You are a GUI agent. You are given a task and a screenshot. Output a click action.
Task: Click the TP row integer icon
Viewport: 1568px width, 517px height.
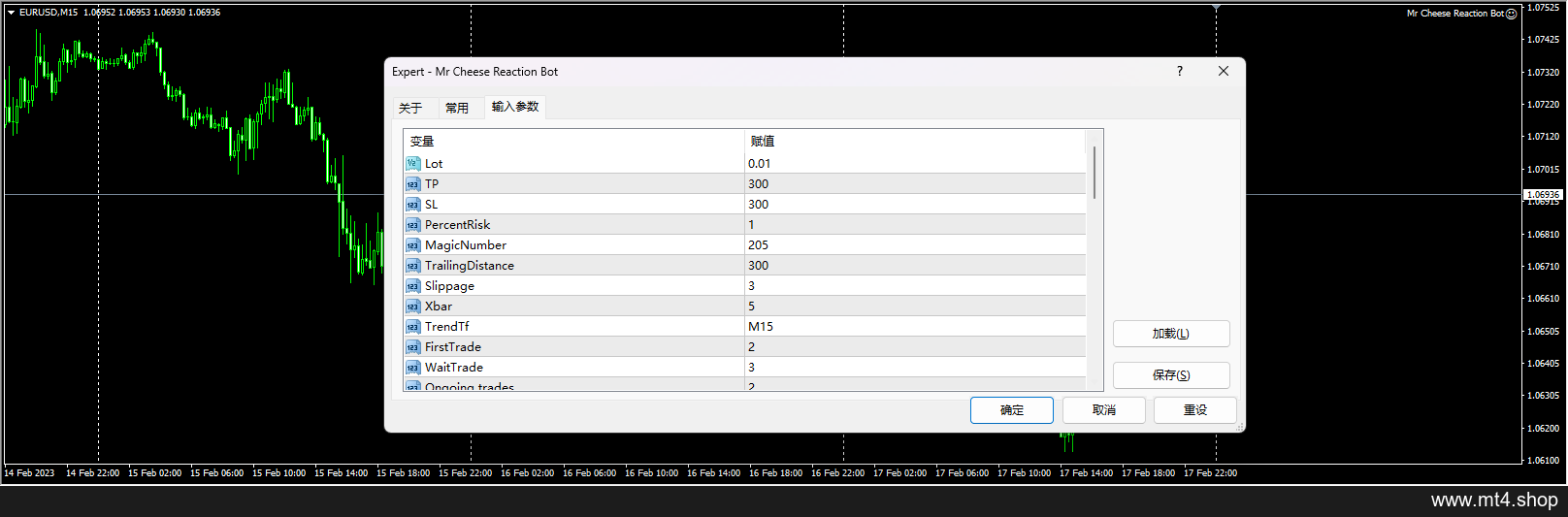tap(412, 184)
